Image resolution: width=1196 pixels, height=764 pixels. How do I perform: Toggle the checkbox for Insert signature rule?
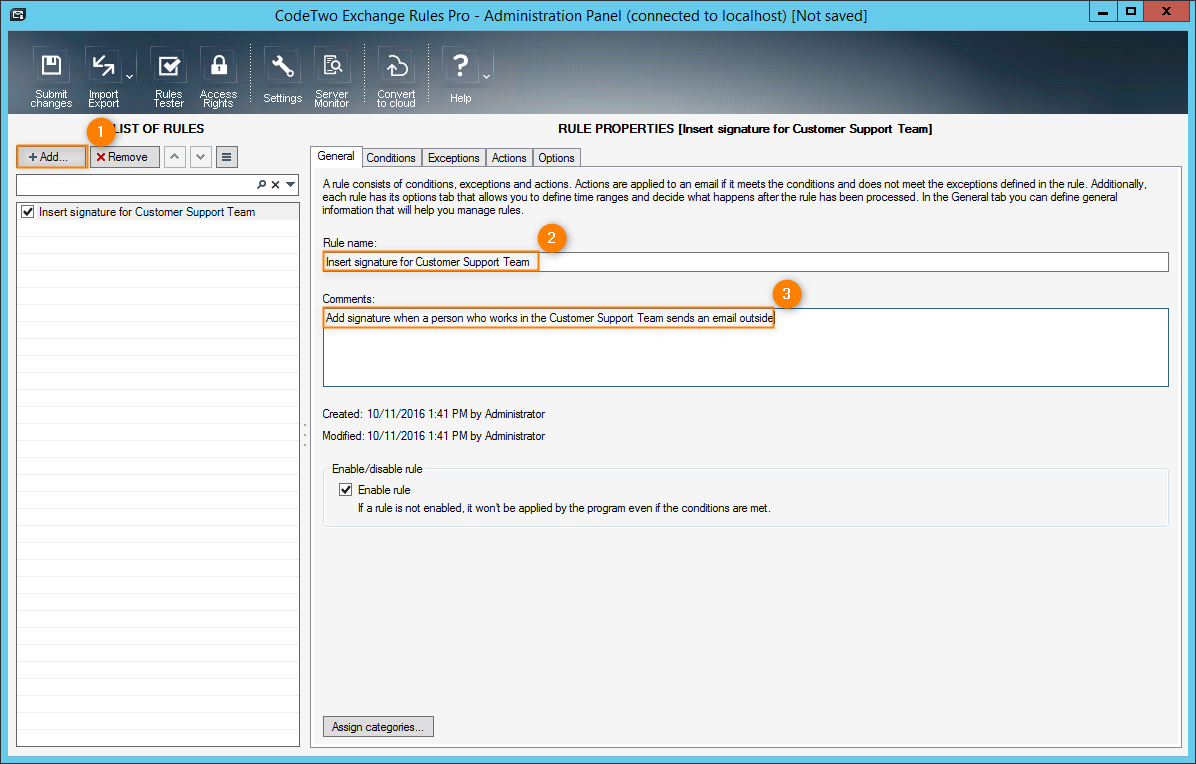tap(28, 212)
